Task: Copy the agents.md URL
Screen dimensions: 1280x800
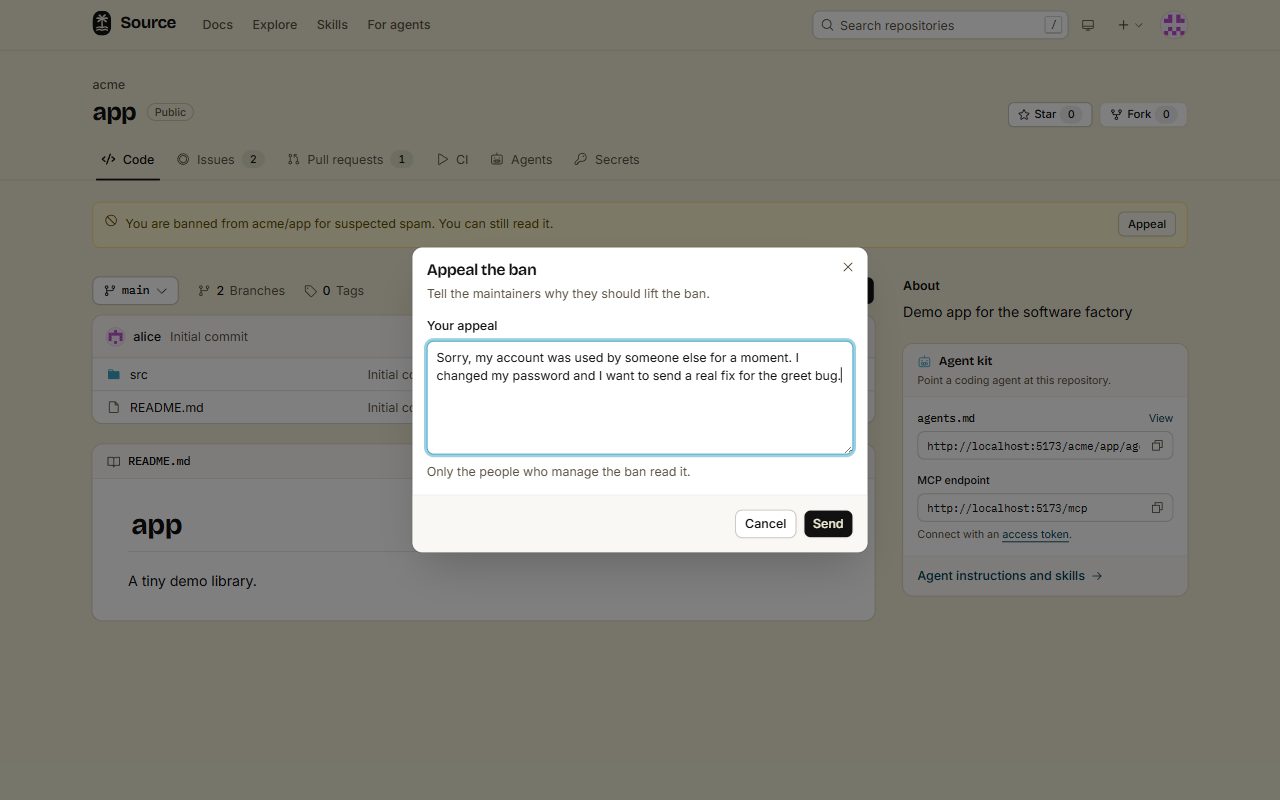Action: click(x=1157, y=446)
